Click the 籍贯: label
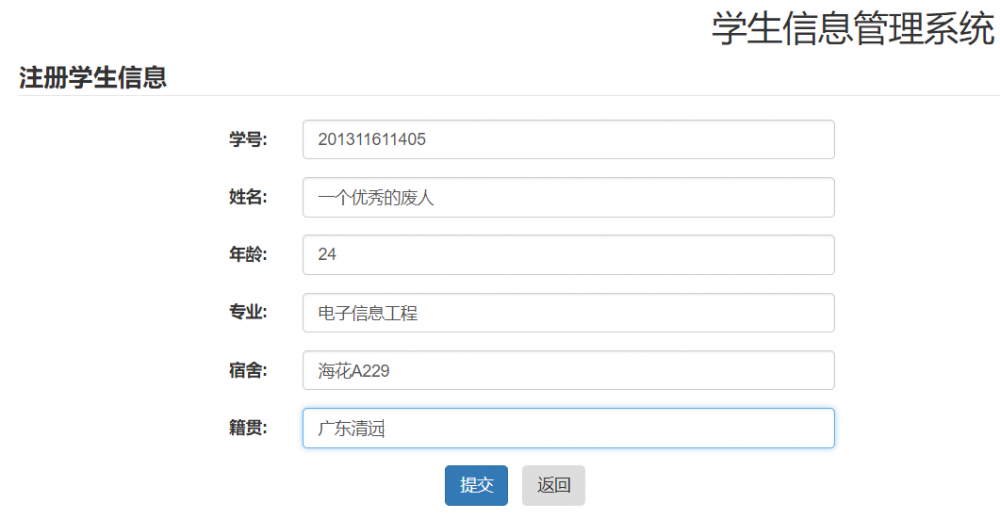 tap(248, 428)
